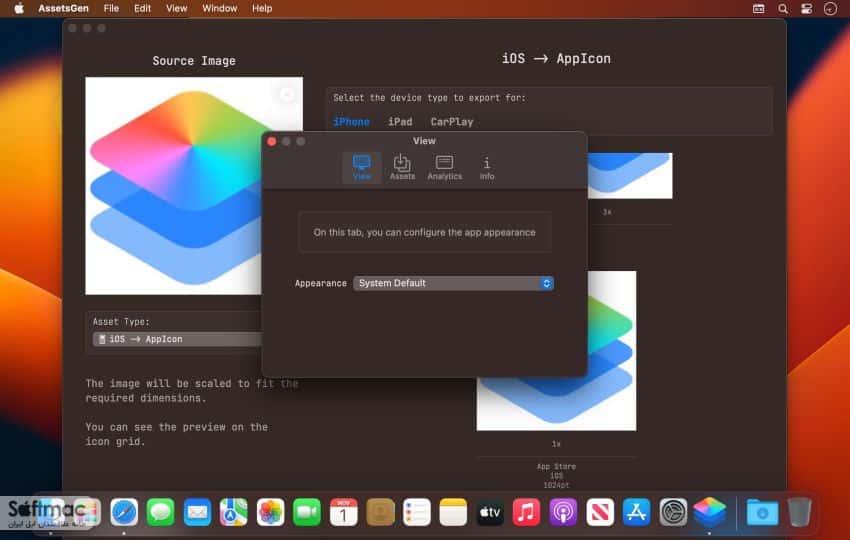Open Photos from the dock
The image size is (850, 540).
coord(271,512)
